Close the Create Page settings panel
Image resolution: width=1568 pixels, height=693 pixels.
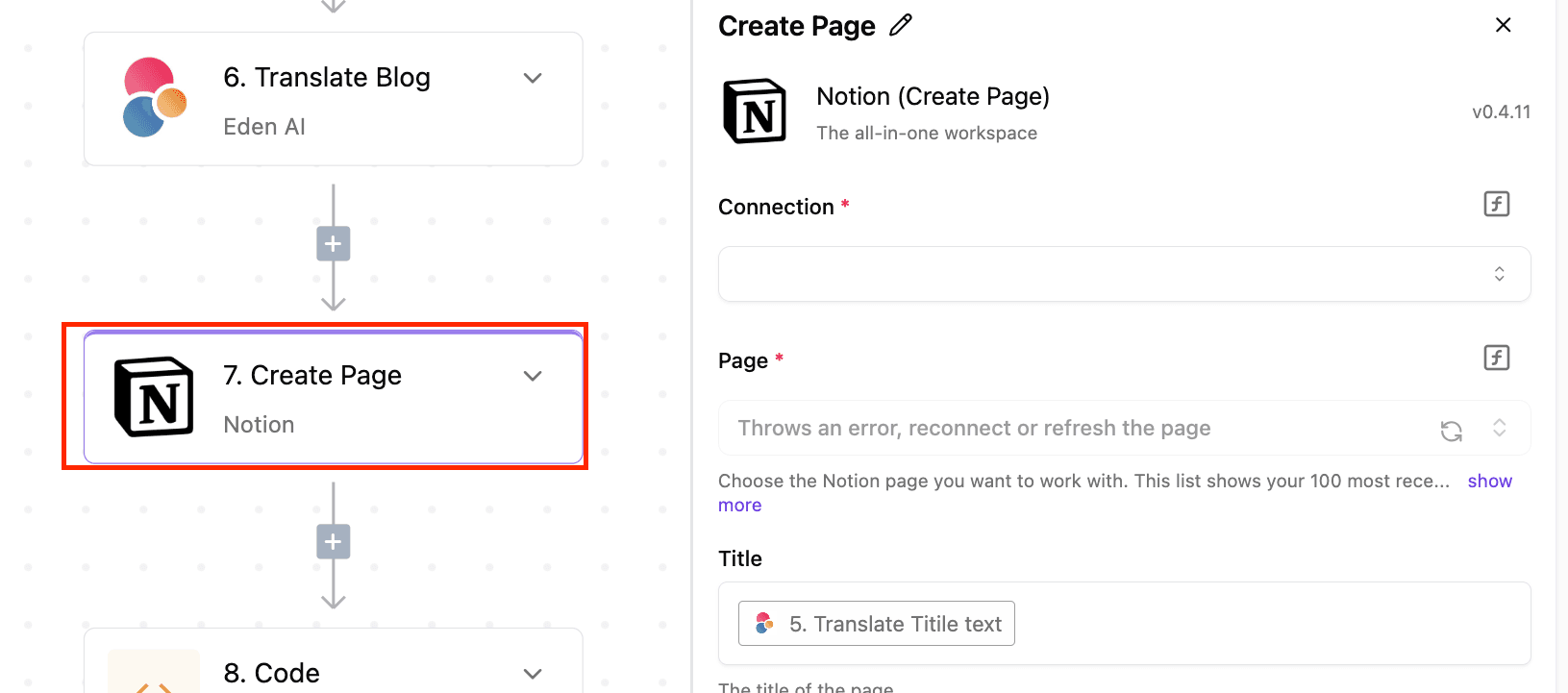click(x=1503, y=26)
